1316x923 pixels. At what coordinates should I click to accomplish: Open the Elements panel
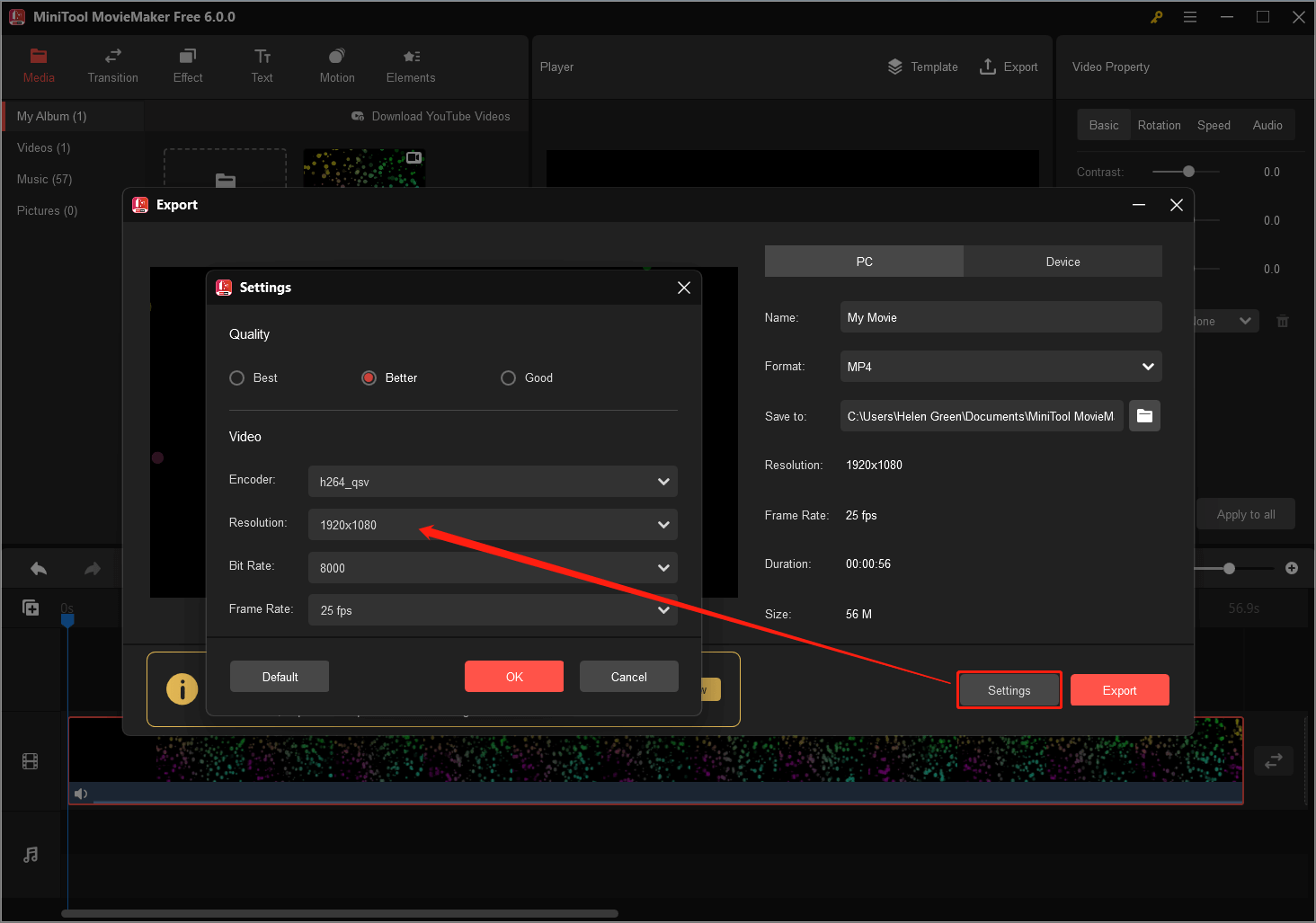[410, 66]
